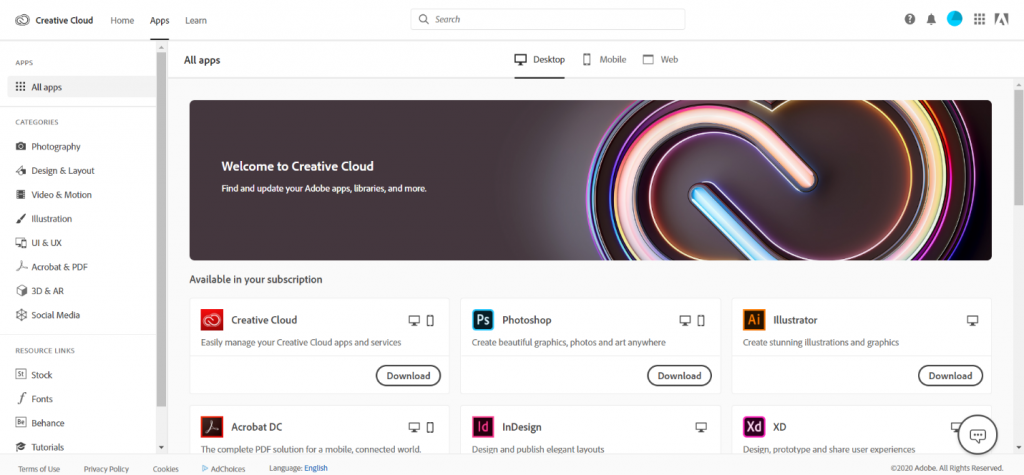Click desktop platform icon on Illustrator card

pos(972,320)
